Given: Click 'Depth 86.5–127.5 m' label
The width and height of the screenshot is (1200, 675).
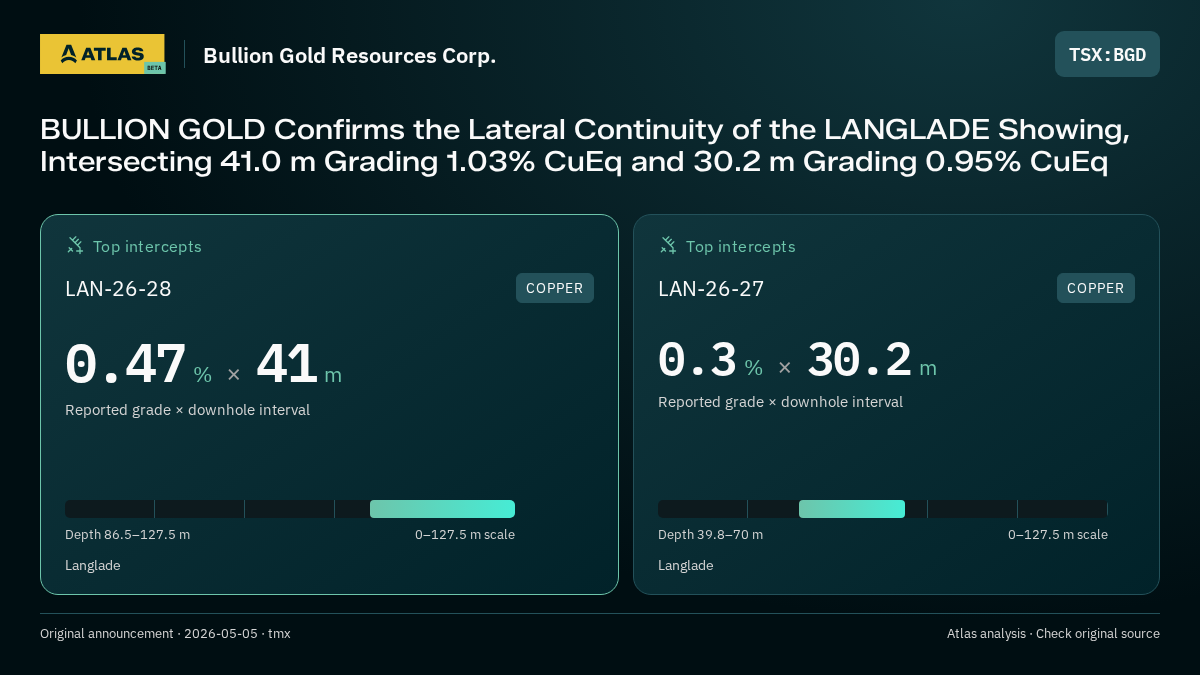Looking at the screenshot, I should click(x=127, y=535).
